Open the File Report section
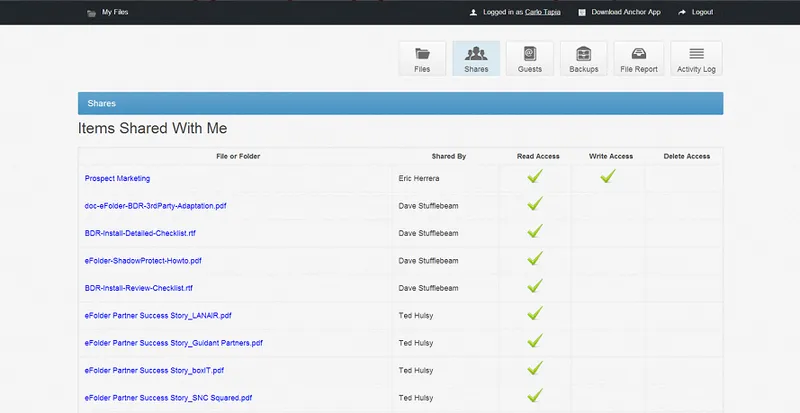This screenshot has height=413, width=800. click(639, 59)
